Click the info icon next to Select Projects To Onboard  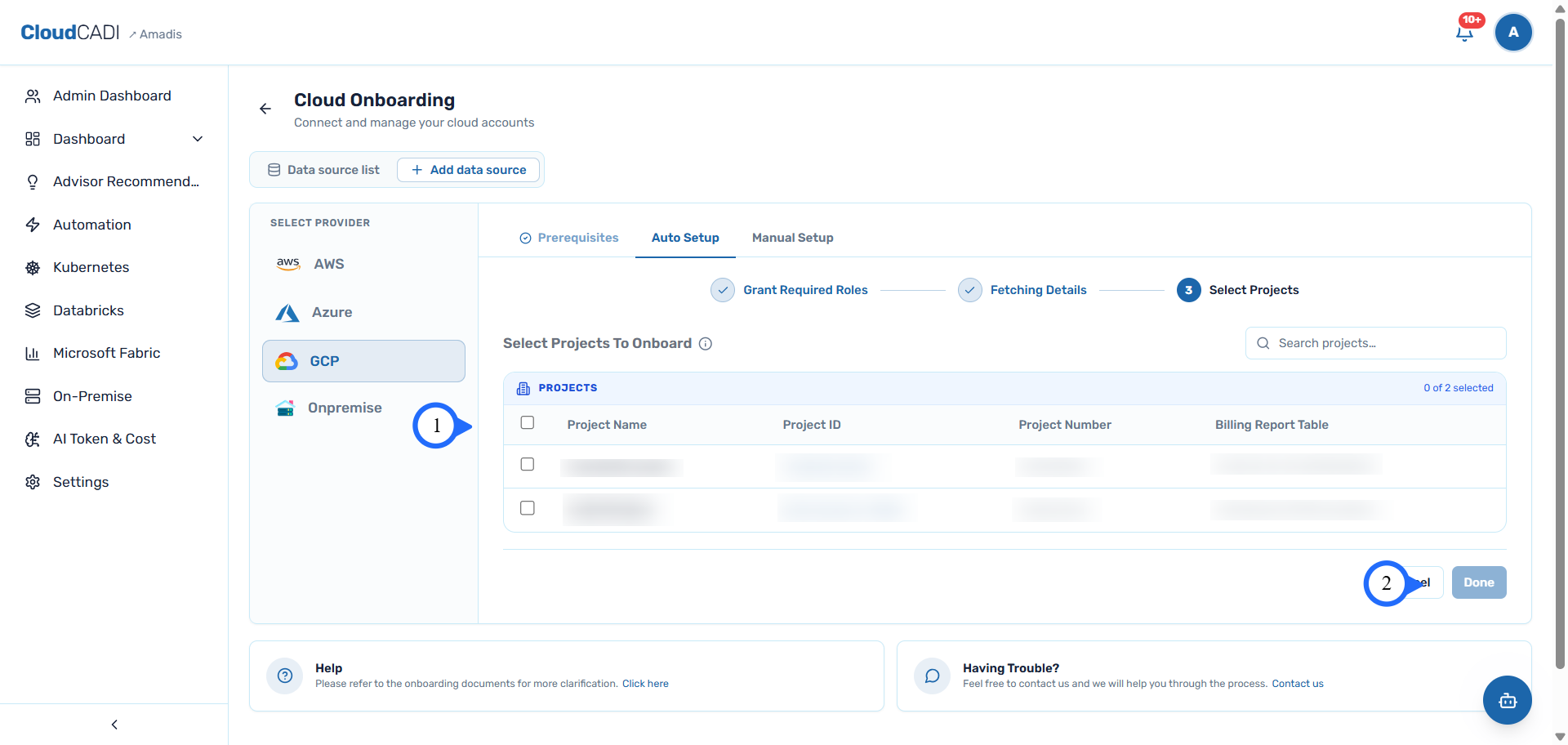(x=706, y=344)
